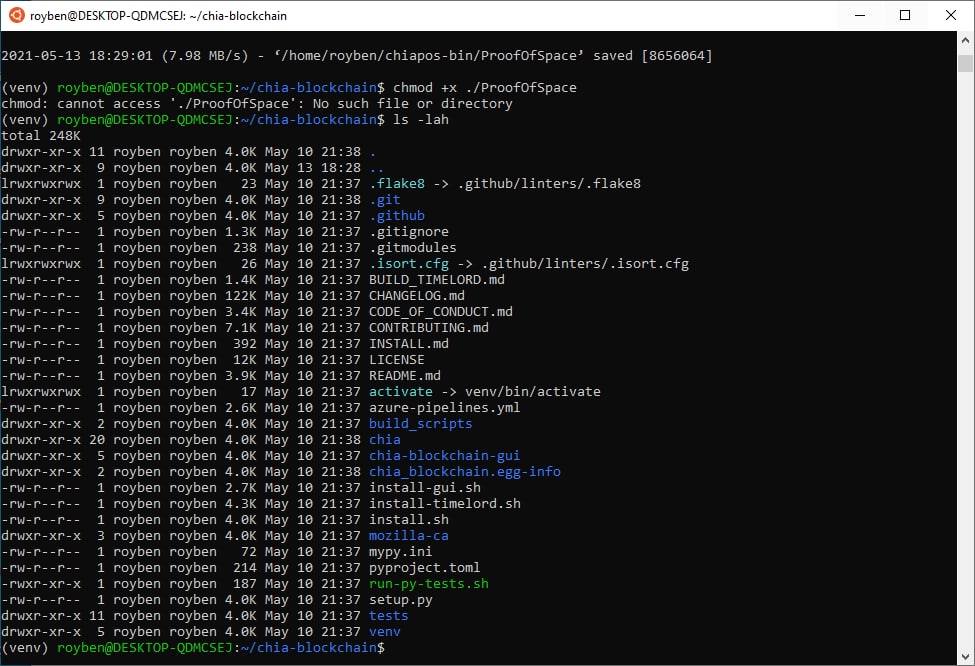The height and width of the screenshot is (666, 975).
Task: Click the '.isort.cfg' symlink name
Action: 409,264
